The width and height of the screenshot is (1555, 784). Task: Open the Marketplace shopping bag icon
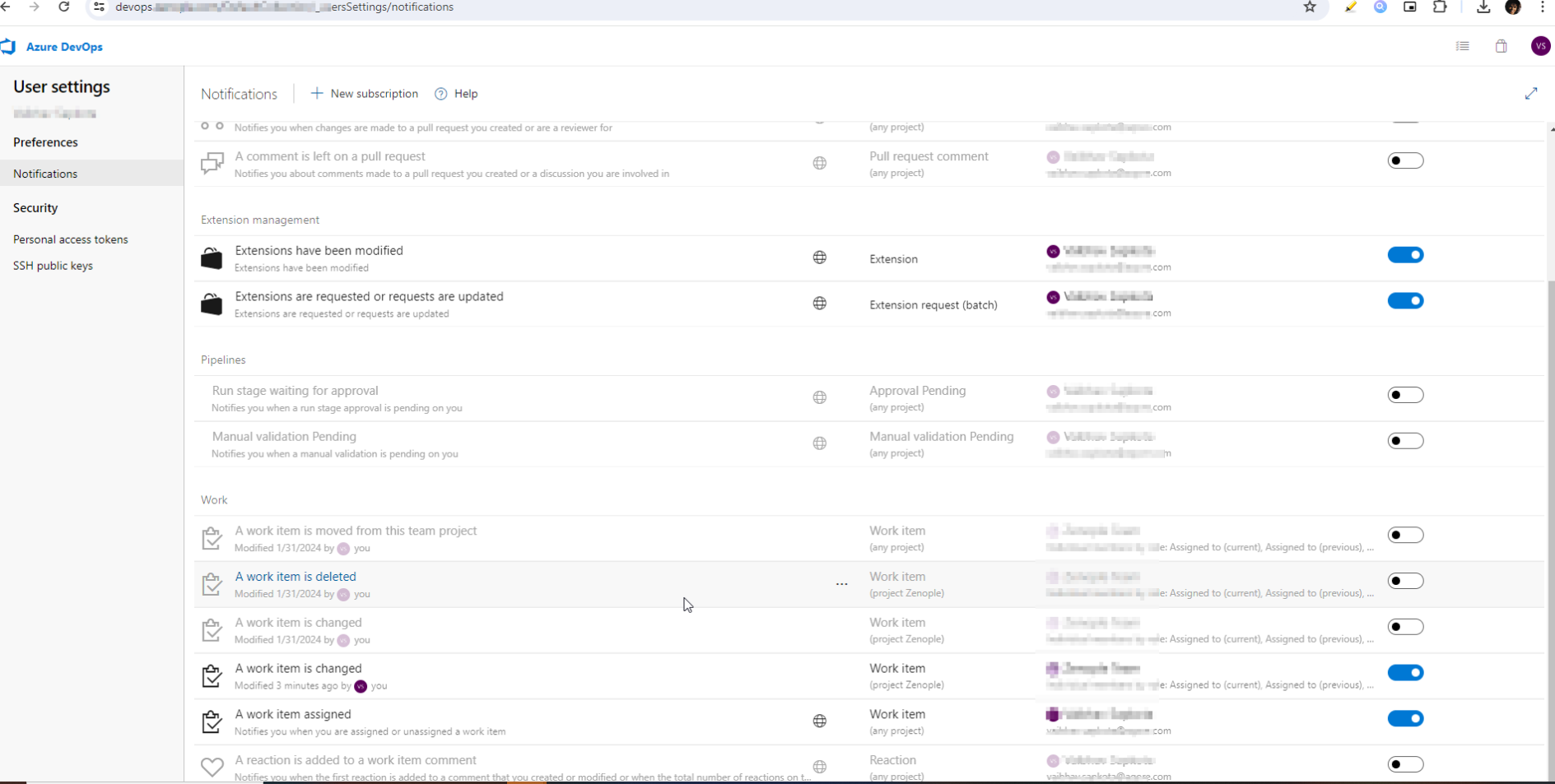click(x=1501, y=46)
